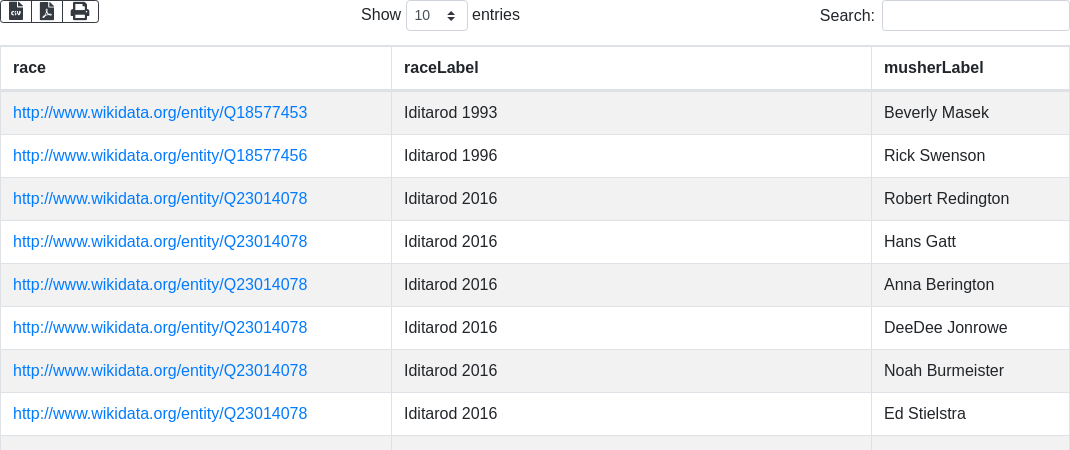Open entity link in Ed Stielstra row
This screenshot has height=450, width=1070.
click(x=160, y=414)
